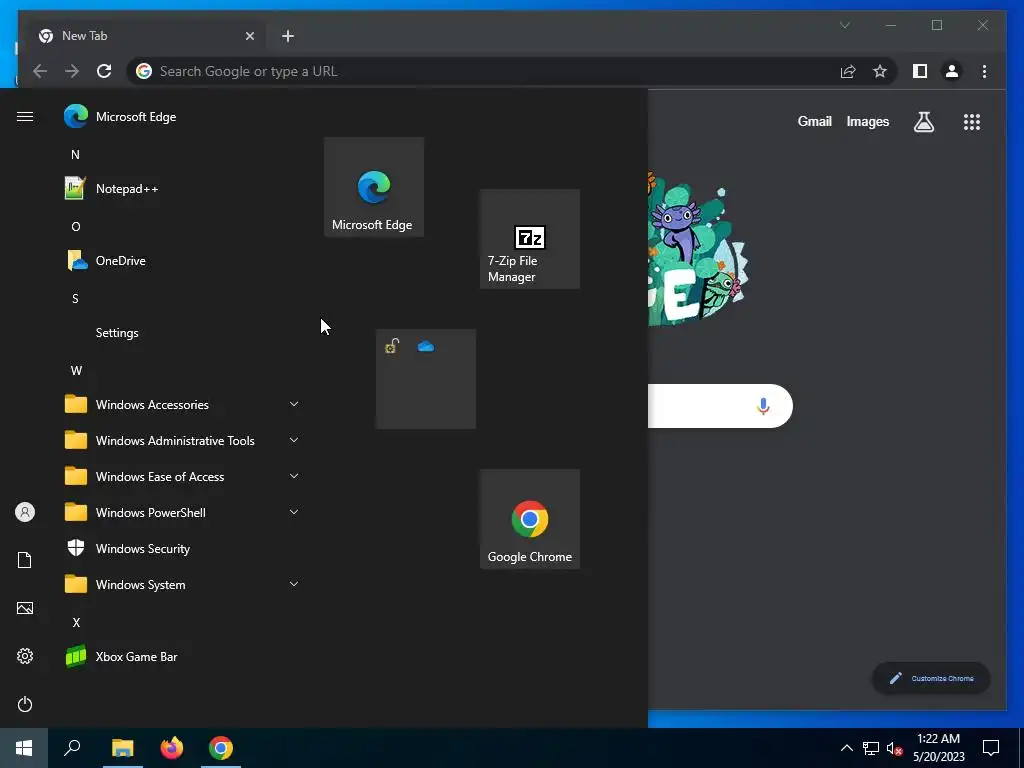Open the user account icon in Start sidebar
The image size is (1024, 768).
tap(25, 512)
